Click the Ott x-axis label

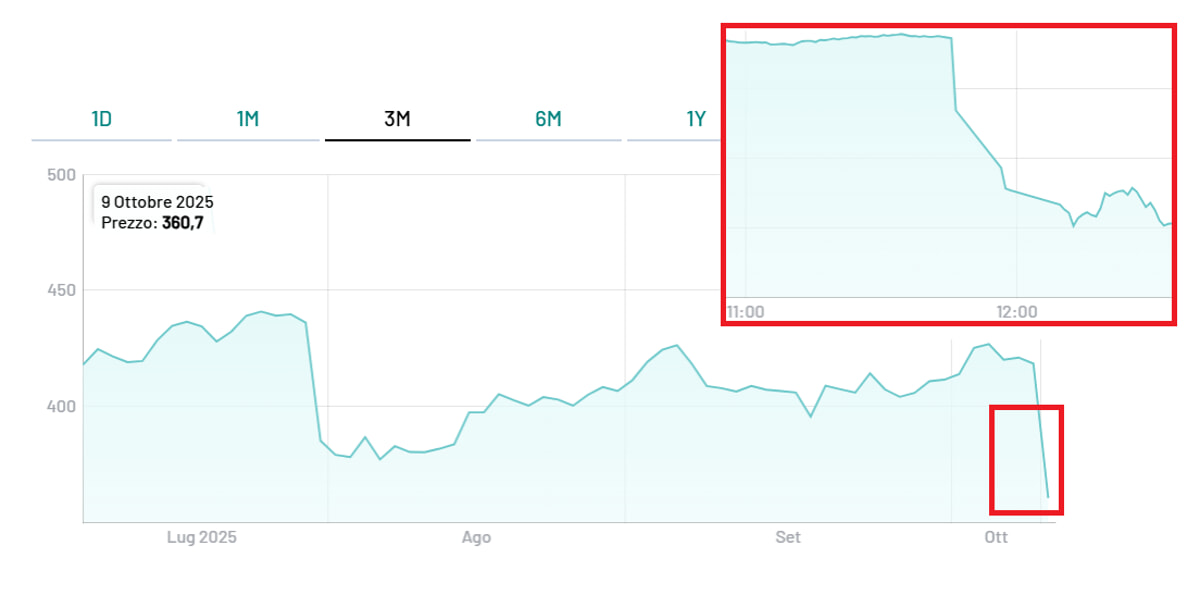click(996, 538)
